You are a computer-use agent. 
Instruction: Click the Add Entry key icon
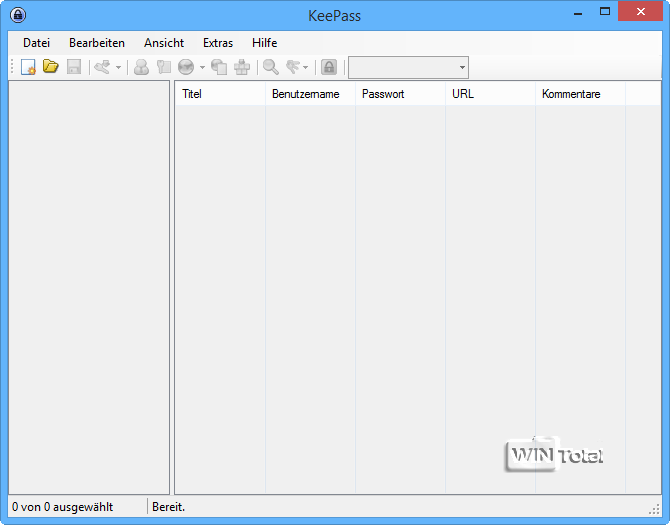tap(103, 67)
